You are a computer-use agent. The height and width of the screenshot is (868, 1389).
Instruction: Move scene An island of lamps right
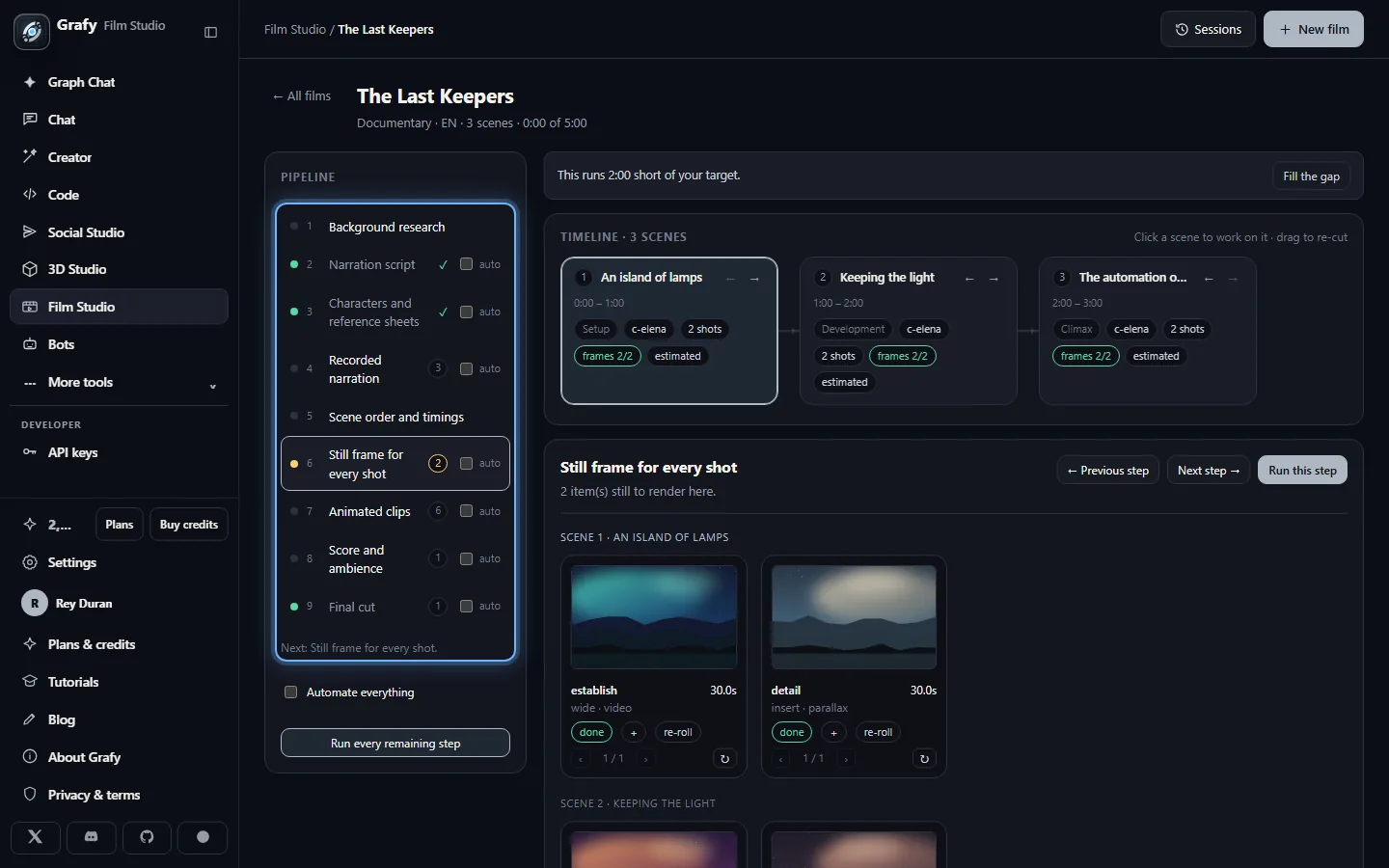click(754, 279)
